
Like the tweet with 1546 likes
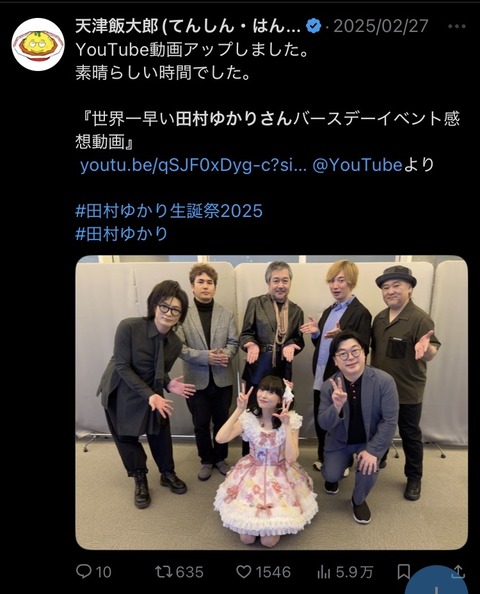coord(244,572)
